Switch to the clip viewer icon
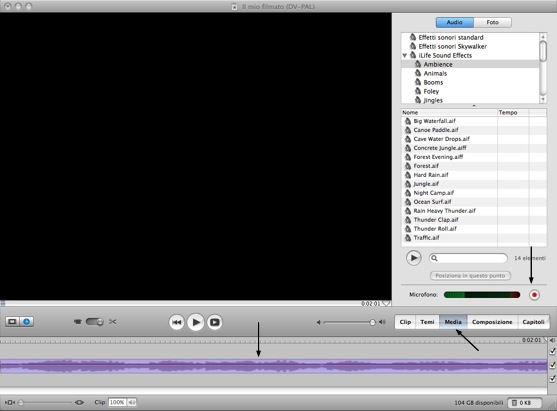The height and width of the screenshot is (411, 557). coord(12,322)
